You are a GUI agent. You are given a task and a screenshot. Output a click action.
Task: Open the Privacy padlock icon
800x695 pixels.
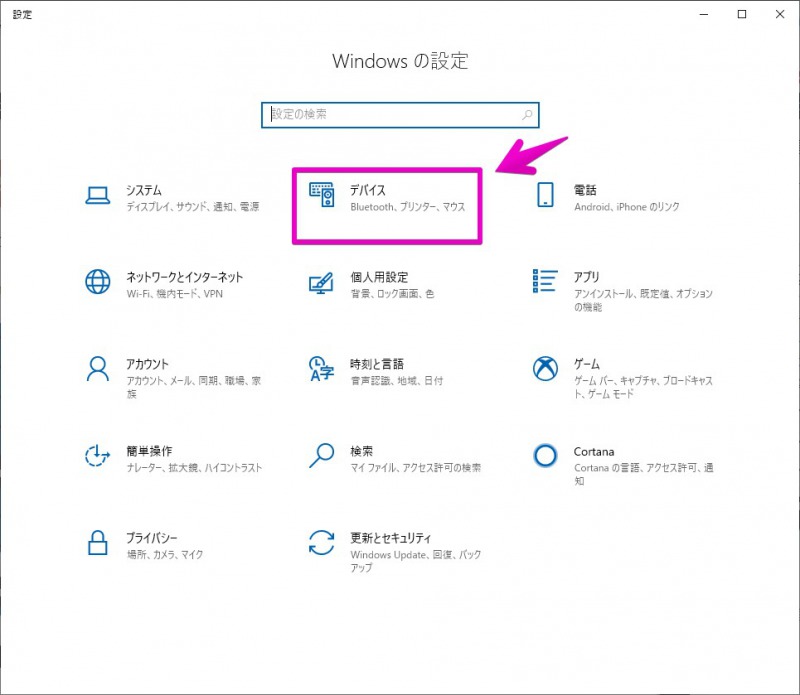97,542
